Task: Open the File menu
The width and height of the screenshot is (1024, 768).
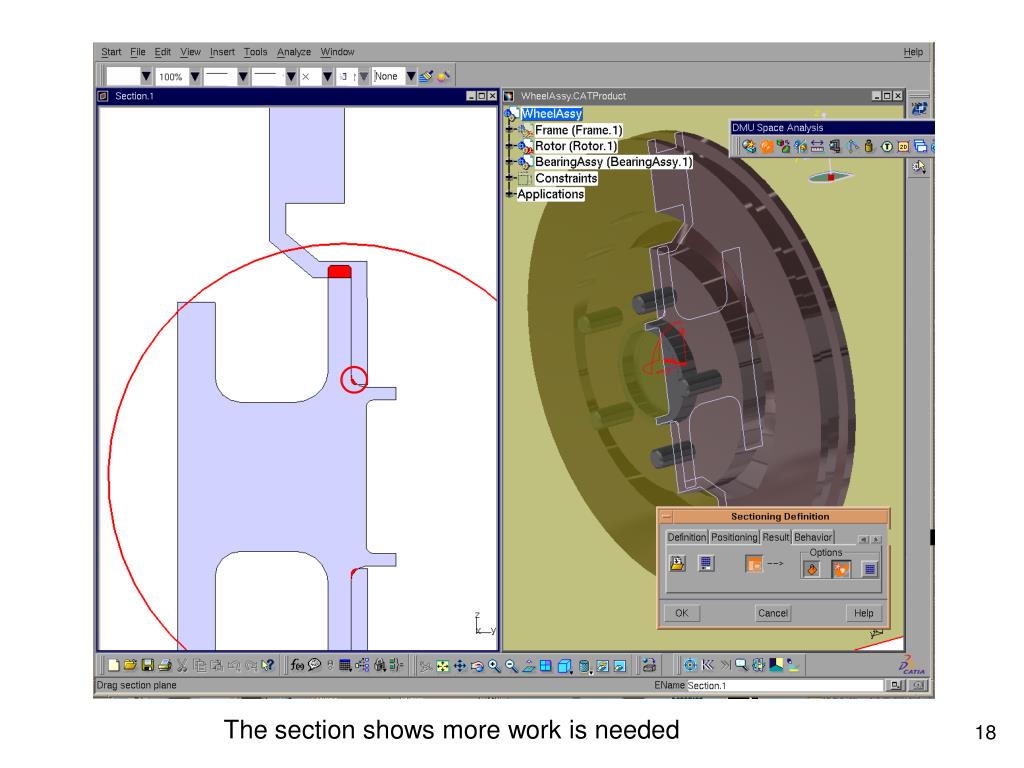Action: click(x=138, y=52)
